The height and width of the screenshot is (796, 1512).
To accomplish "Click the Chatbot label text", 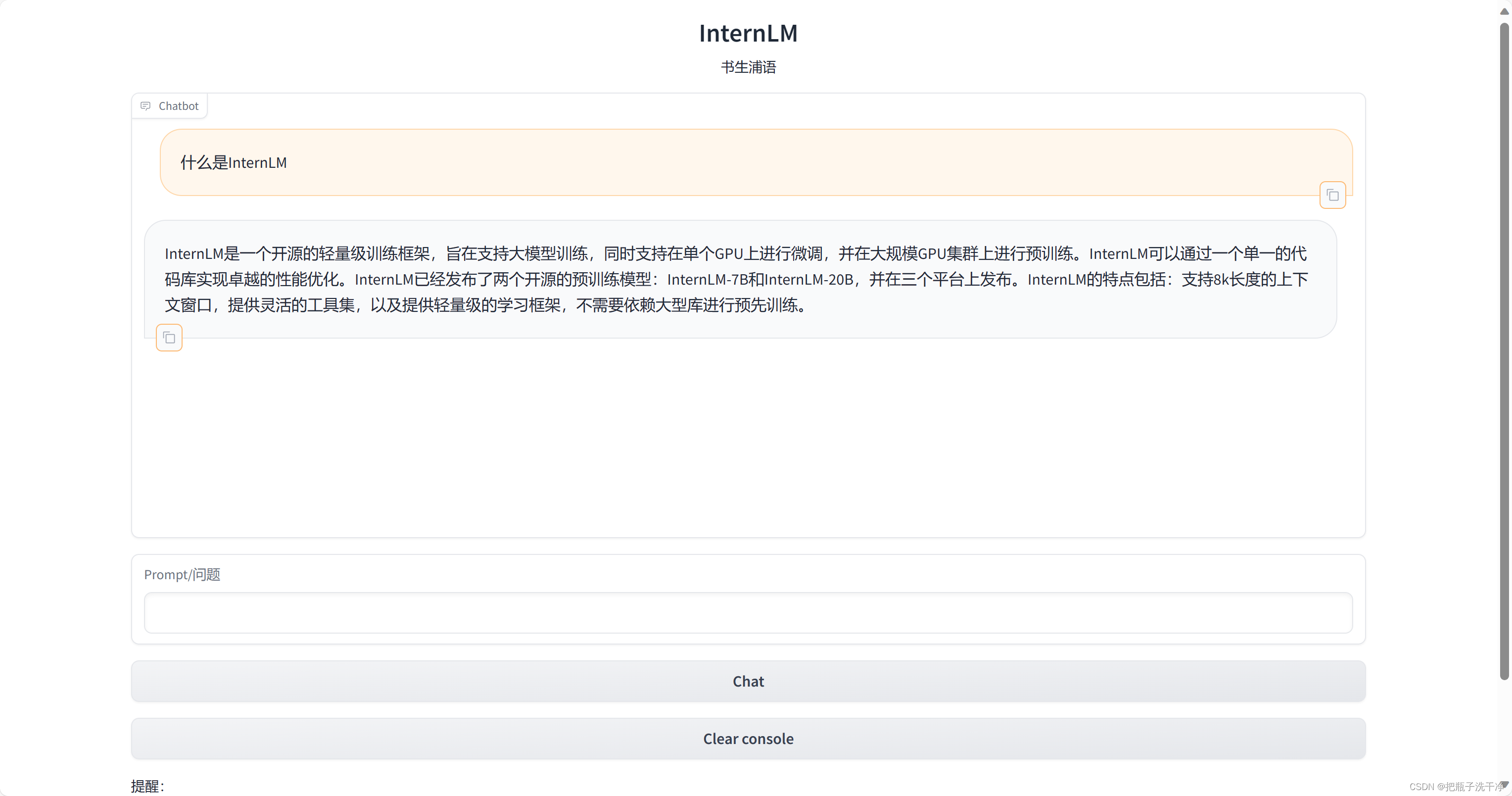I will [179, 106].
